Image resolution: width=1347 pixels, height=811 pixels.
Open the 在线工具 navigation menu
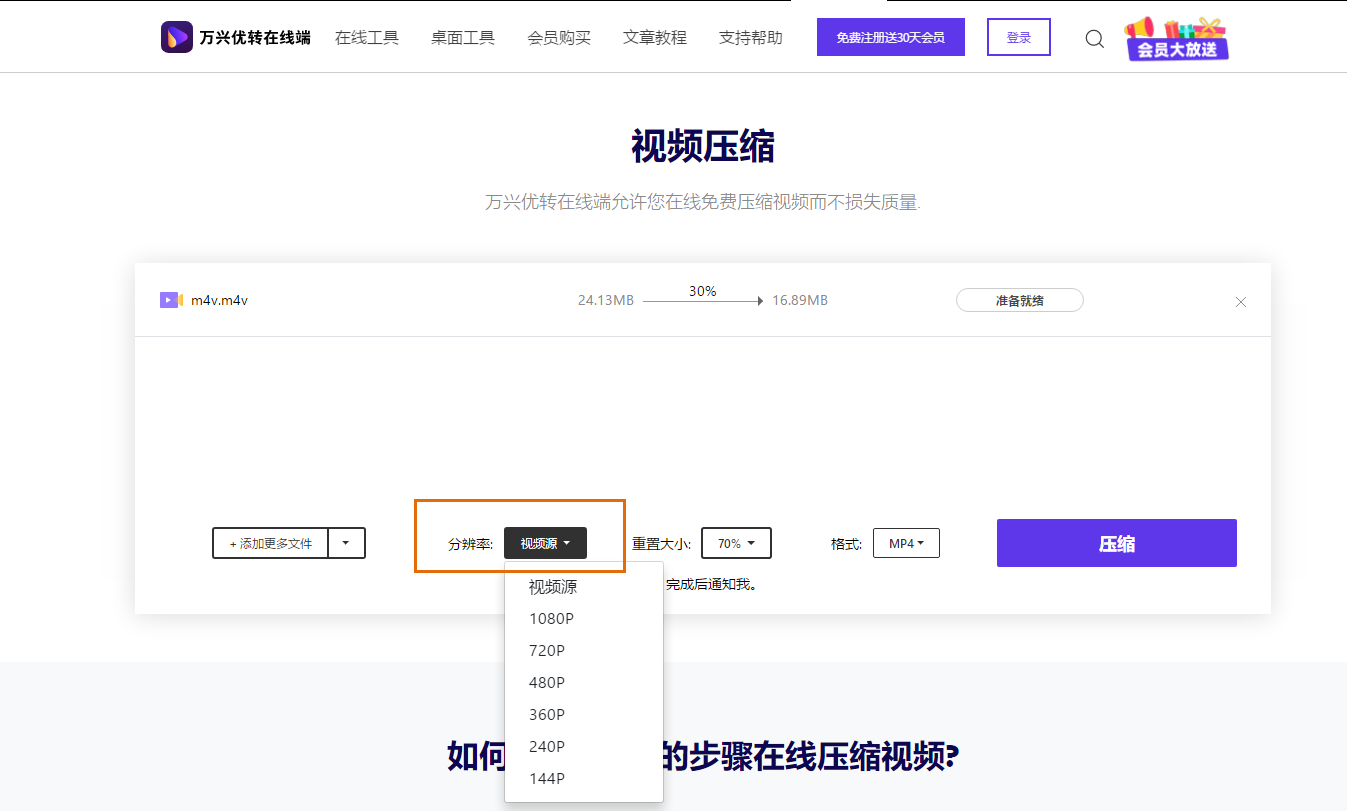pos(367,38)
